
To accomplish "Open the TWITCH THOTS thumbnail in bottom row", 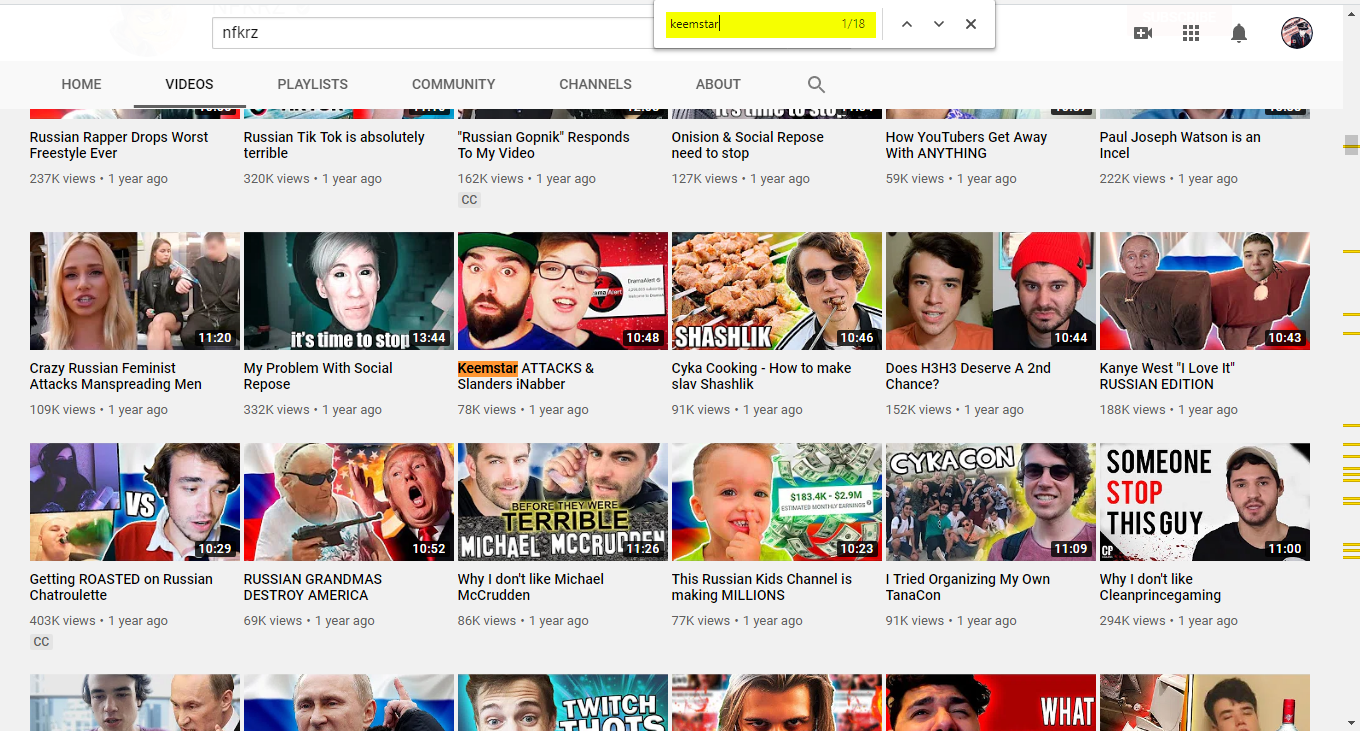I will (563, 702).
